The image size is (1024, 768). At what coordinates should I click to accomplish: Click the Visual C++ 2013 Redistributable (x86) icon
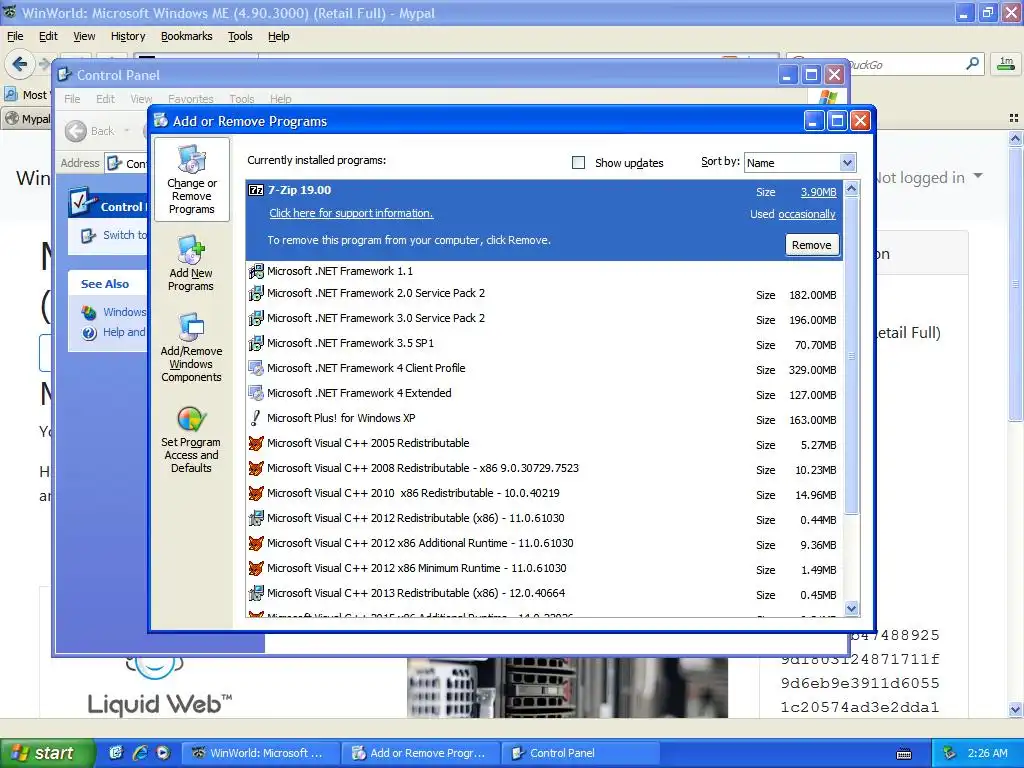(256, 593)
